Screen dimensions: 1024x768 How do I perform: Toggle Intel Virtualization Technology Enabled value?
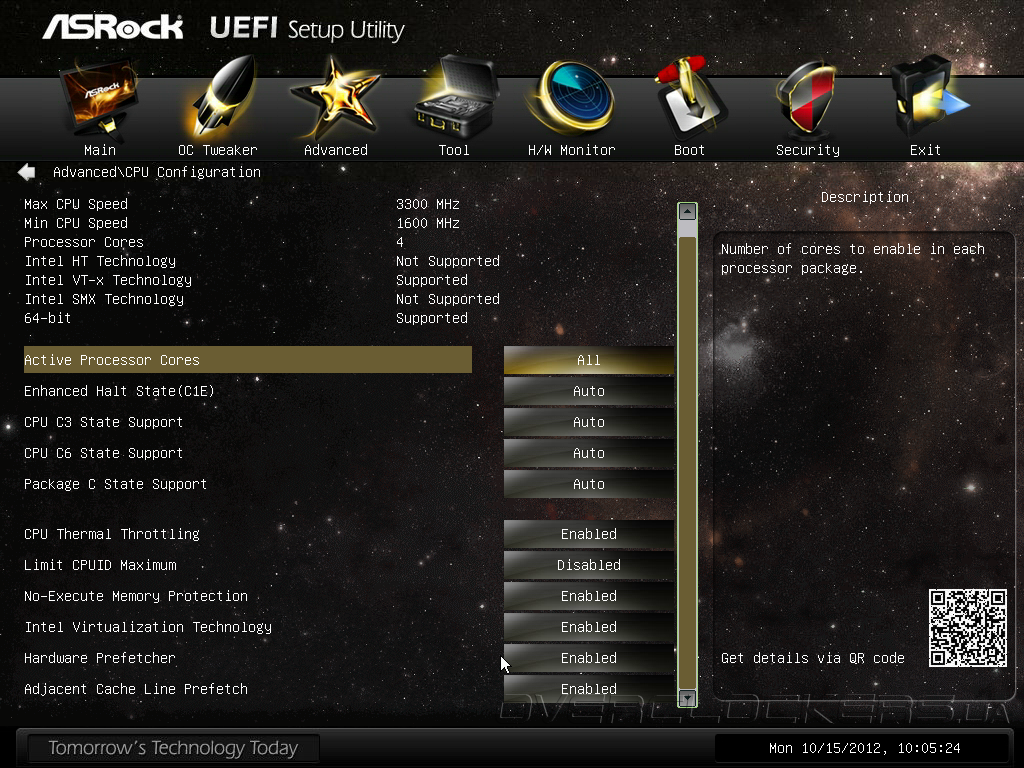[x=588, y=627]
